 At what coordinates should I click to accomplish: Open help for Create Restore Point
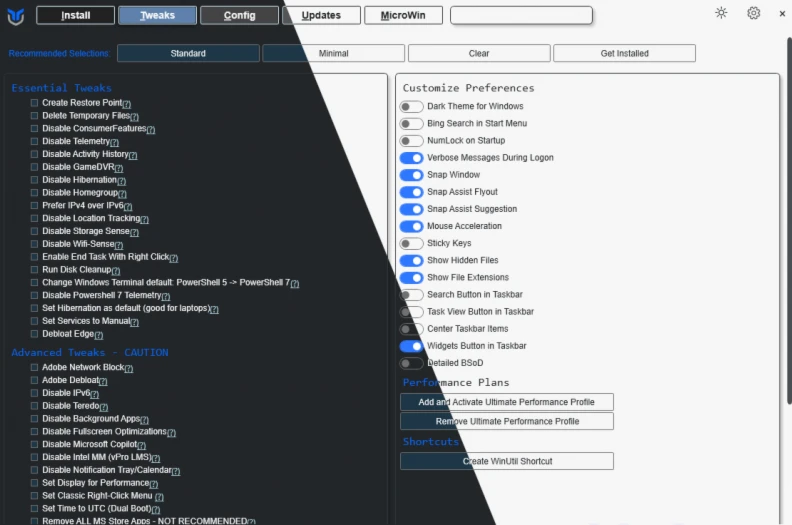pos(127,104)
